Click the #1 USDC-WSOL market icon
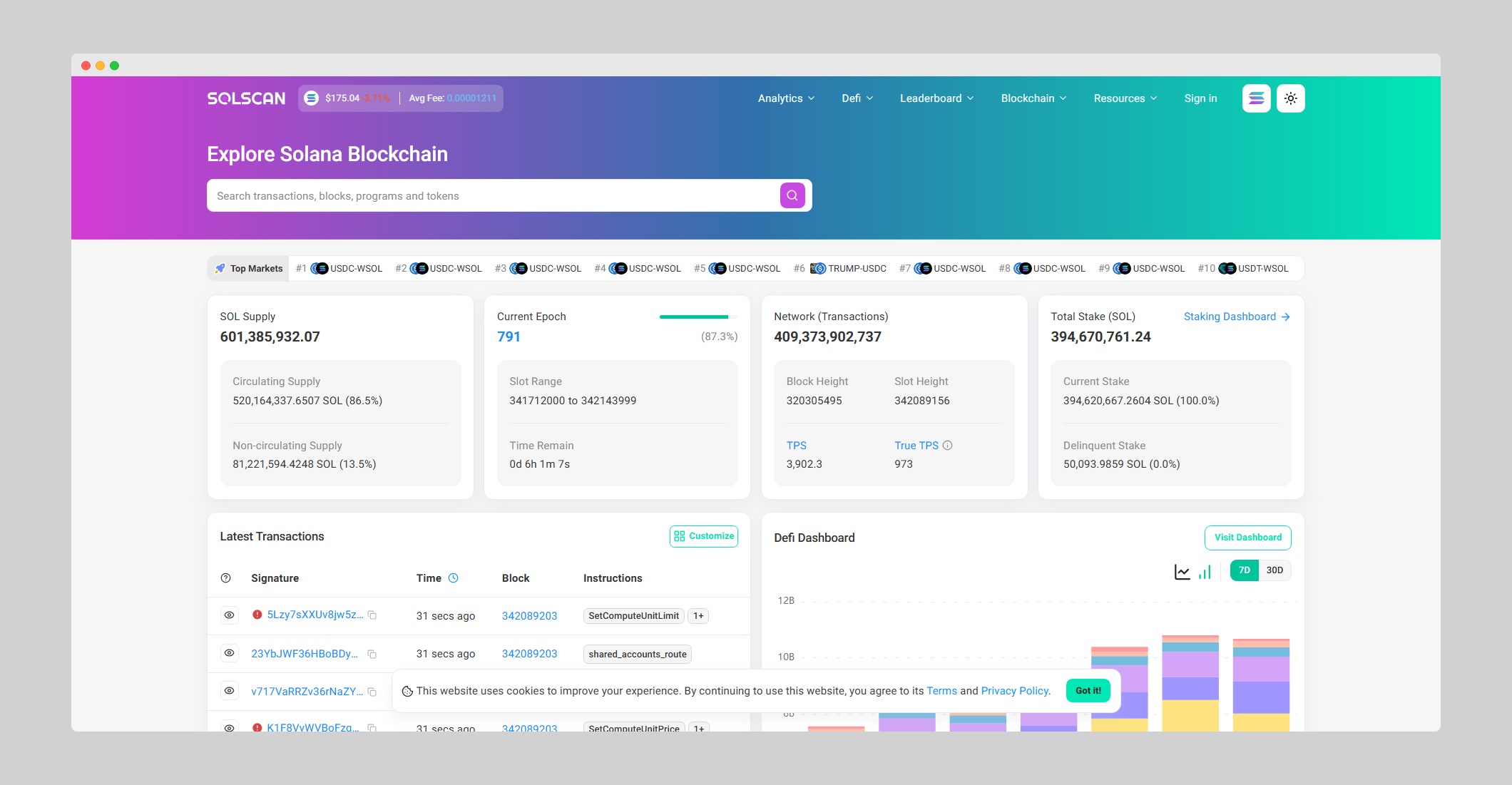Image resolution: width=1512 pixels, height=785 pixels. [320, 269]
